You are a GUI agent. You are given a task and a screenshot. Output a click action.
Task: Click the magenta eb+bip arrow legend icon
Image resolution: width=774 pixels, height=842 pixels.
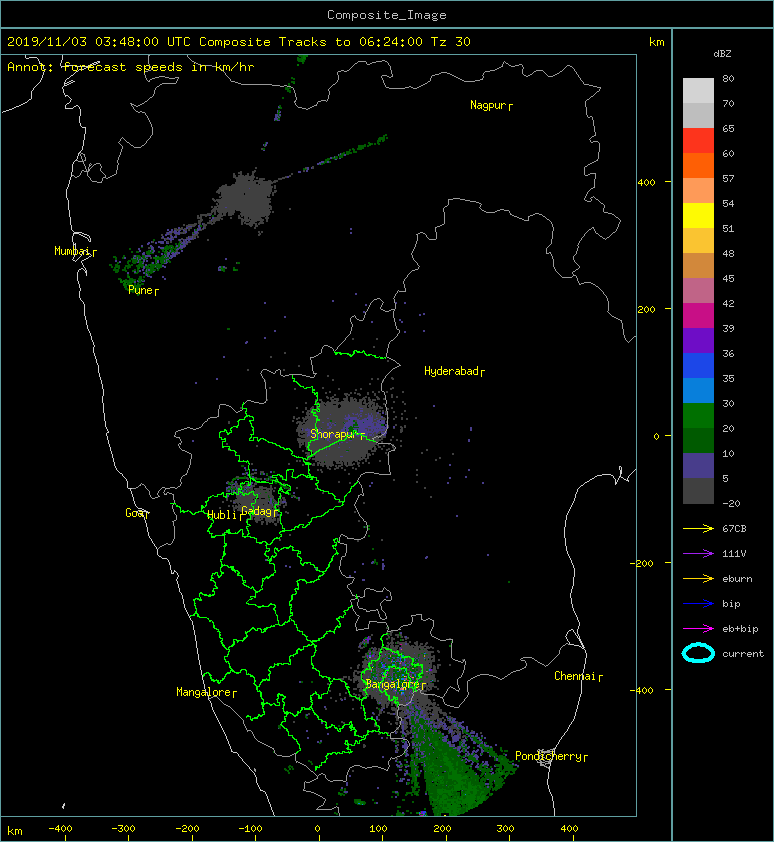[698, 629]
